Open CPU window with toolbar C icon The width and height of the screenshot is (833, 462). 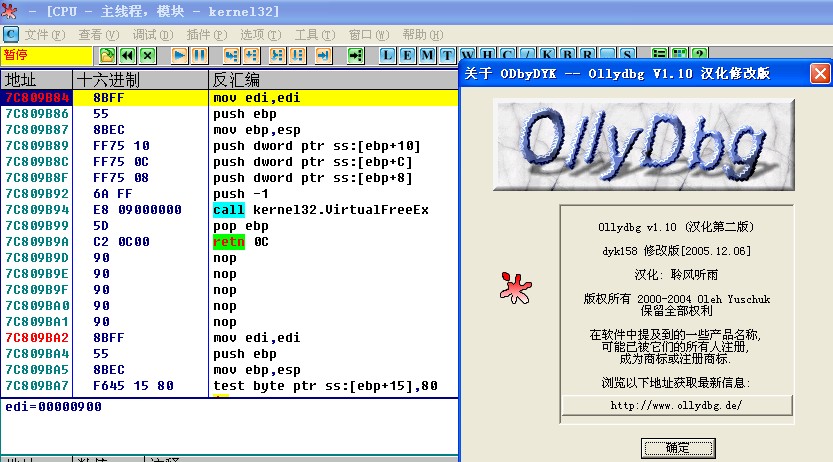[507, 54]
